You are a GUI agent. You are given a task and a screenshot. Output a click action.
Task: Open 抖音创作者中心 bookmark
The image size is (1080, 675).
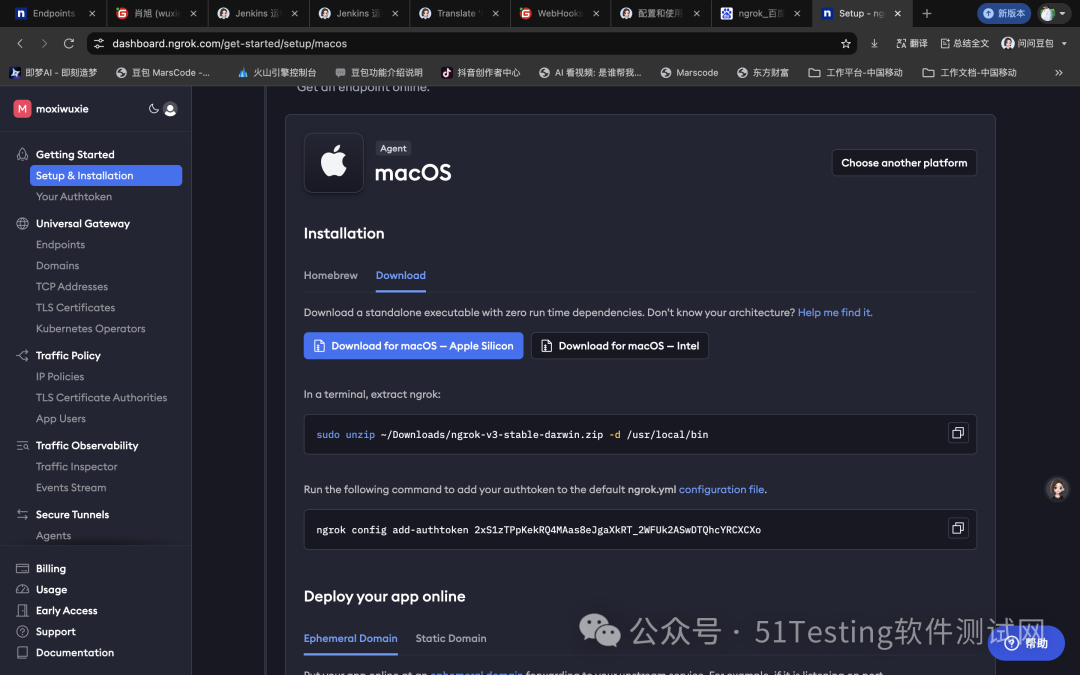[481, 72]
